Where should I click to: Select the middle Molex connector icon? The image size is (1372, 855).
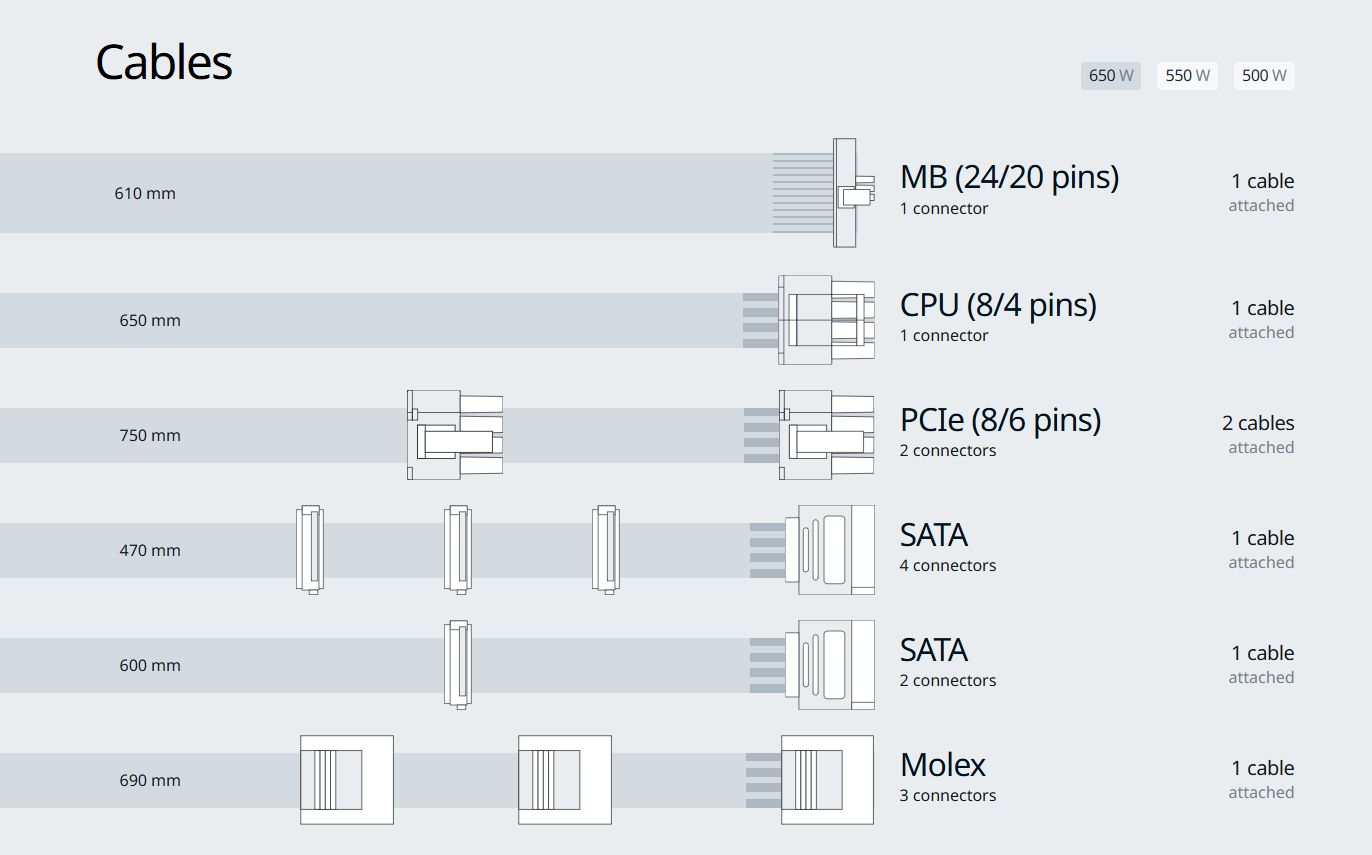coord(564,780)
